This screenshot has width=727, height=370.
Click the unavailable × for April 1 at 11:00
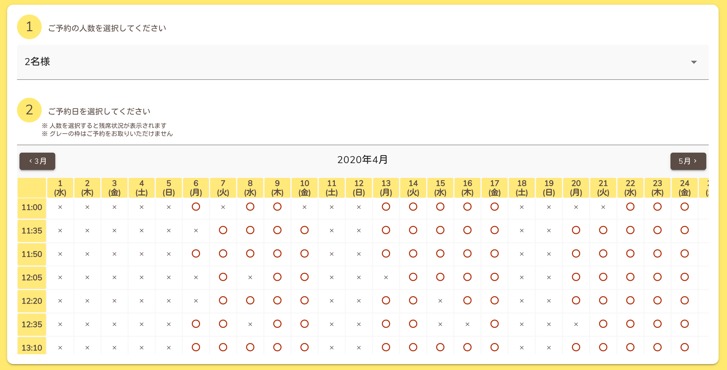(x=60, y=207)
